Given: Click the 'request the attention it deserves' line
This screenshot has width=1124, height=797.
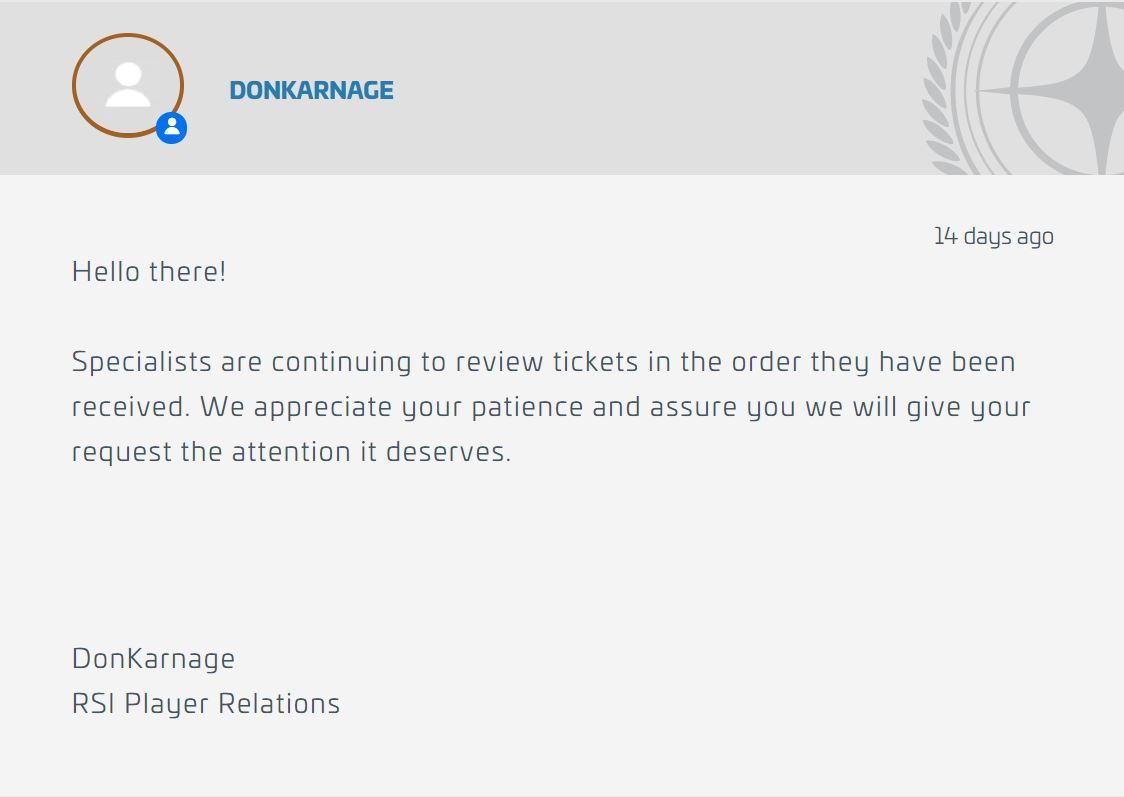Looking at the screenshot, I should [291, 452].
